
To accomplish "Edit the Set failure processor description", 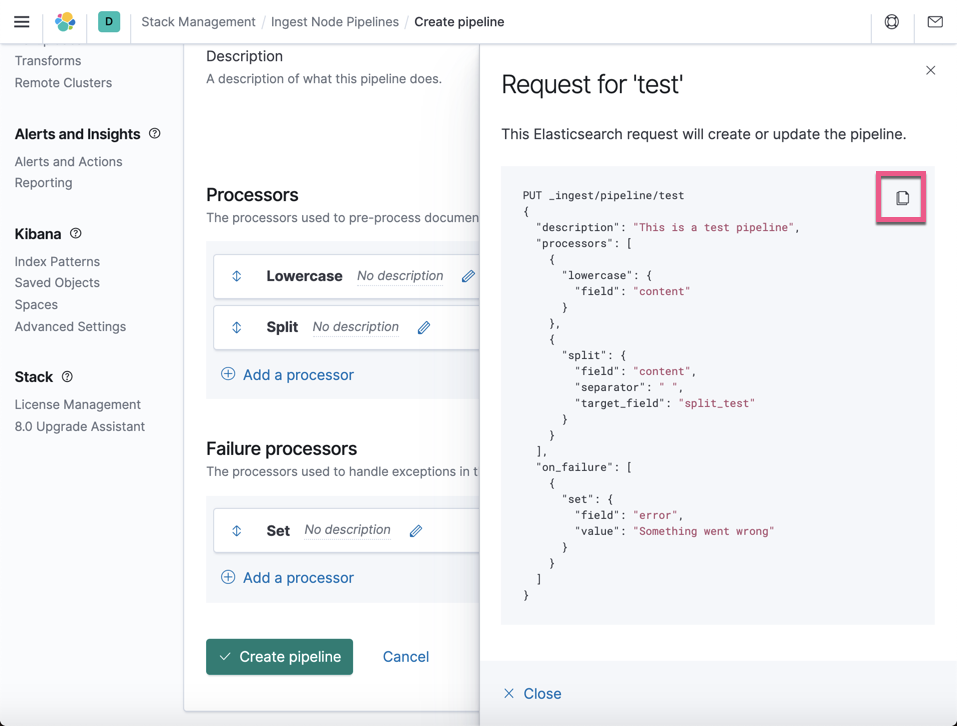I will tap(415, 530).
